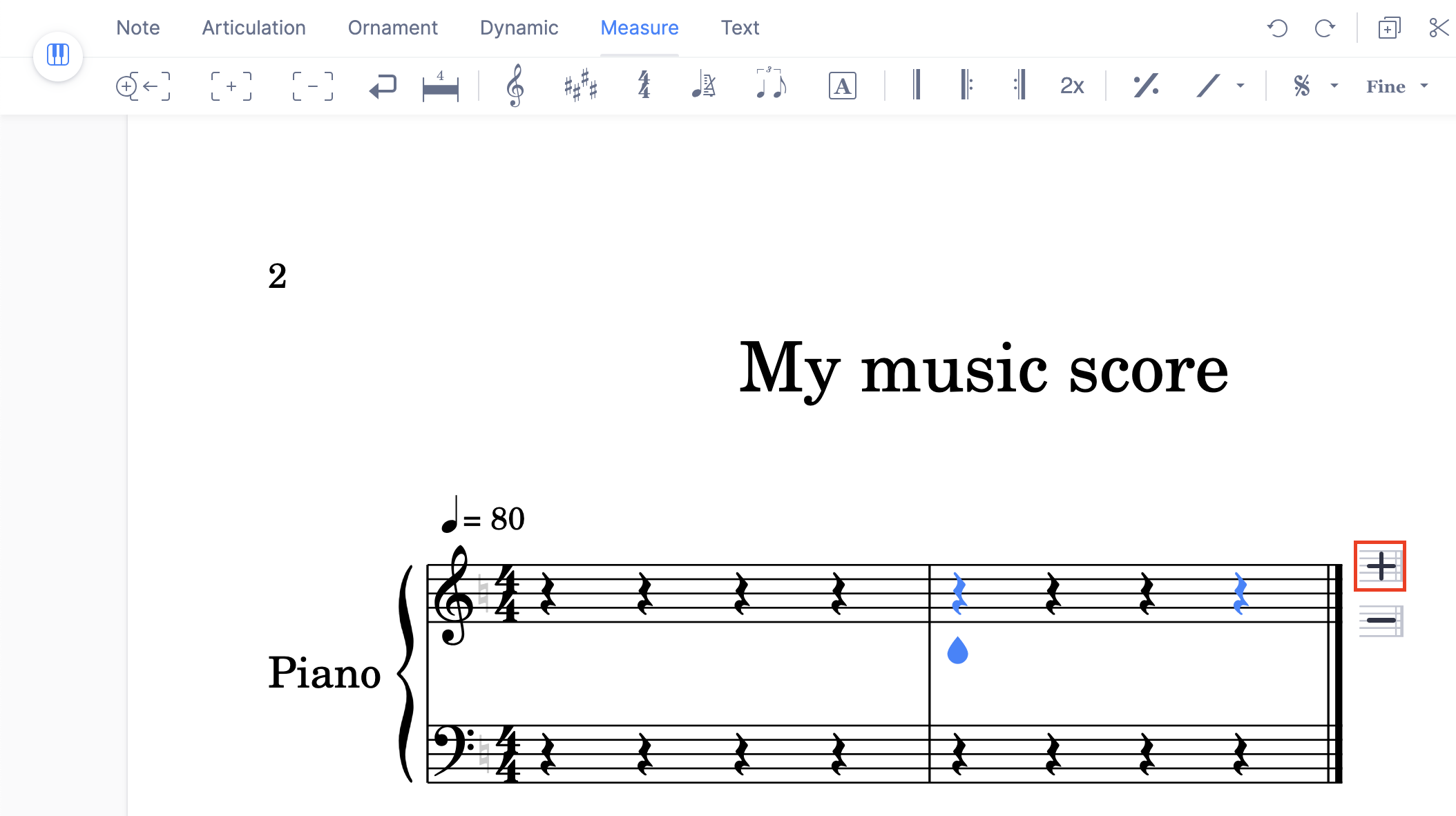
Task: Open the key signature tool
Action: coord(580,86)
